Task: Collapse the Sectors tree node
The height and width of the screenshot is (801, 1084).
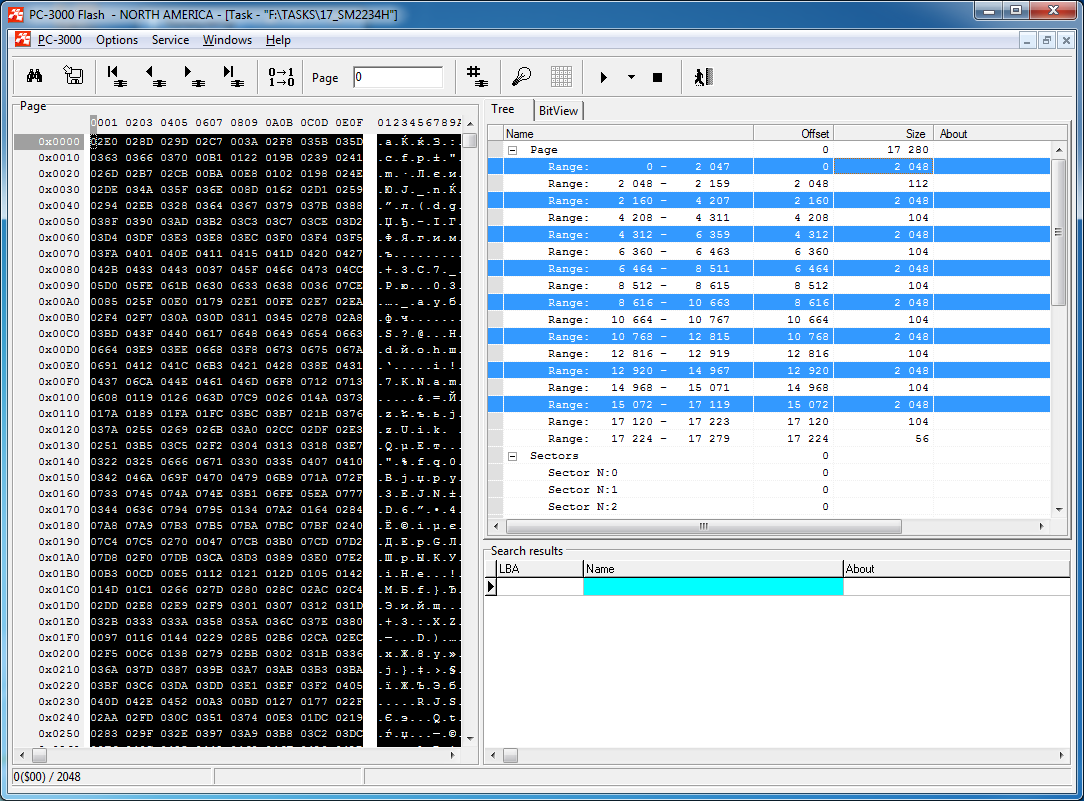Action: coord(513,456)
